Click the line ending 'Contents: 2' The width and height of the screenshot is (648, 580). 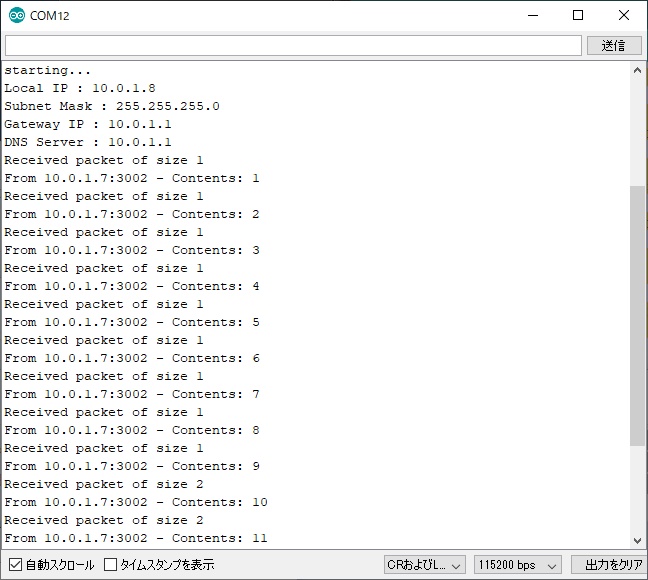[132, 214]
